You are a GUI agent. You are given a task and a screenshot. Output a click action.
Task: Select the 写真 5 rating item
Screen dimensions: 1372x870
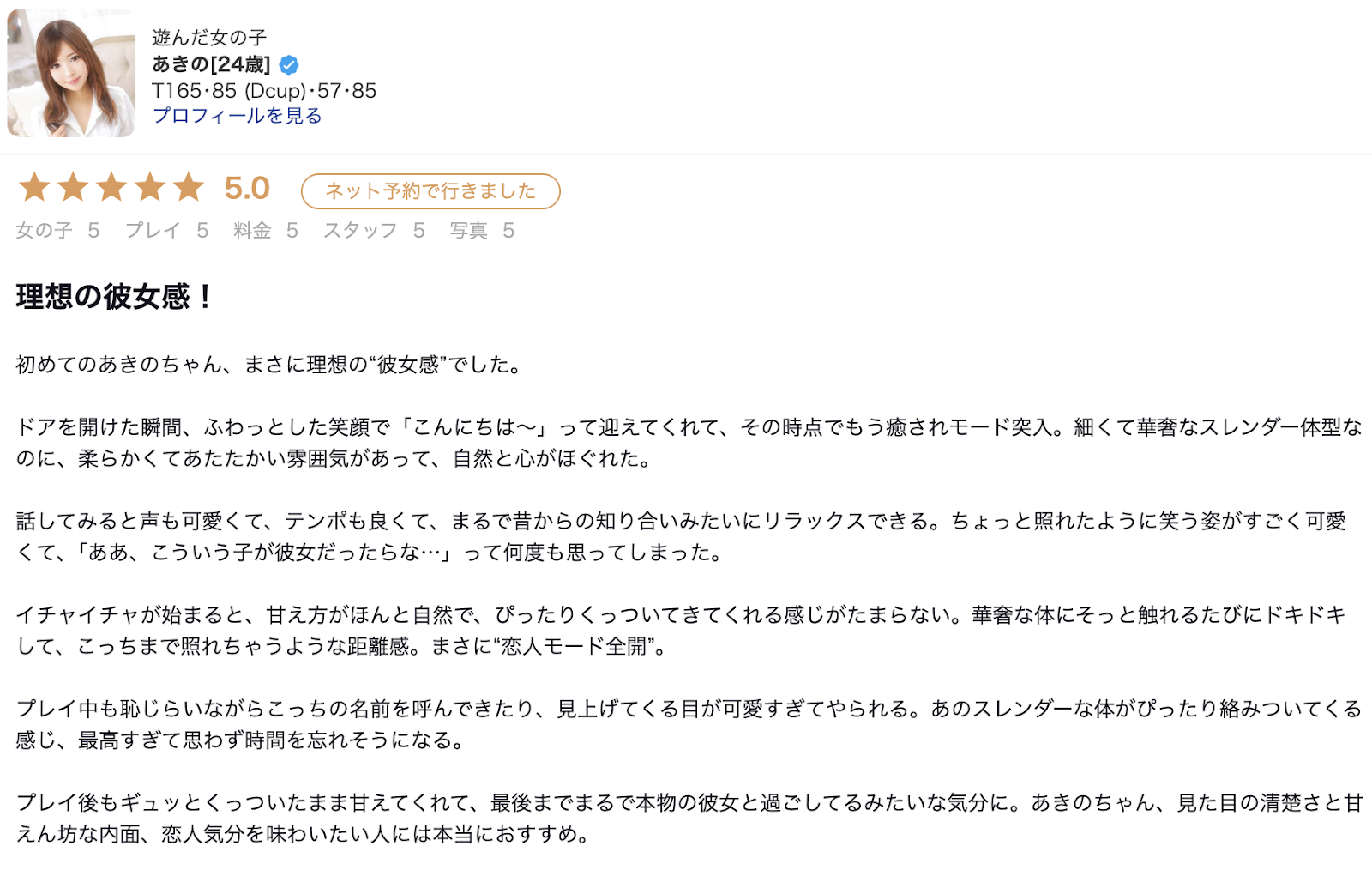482,230
